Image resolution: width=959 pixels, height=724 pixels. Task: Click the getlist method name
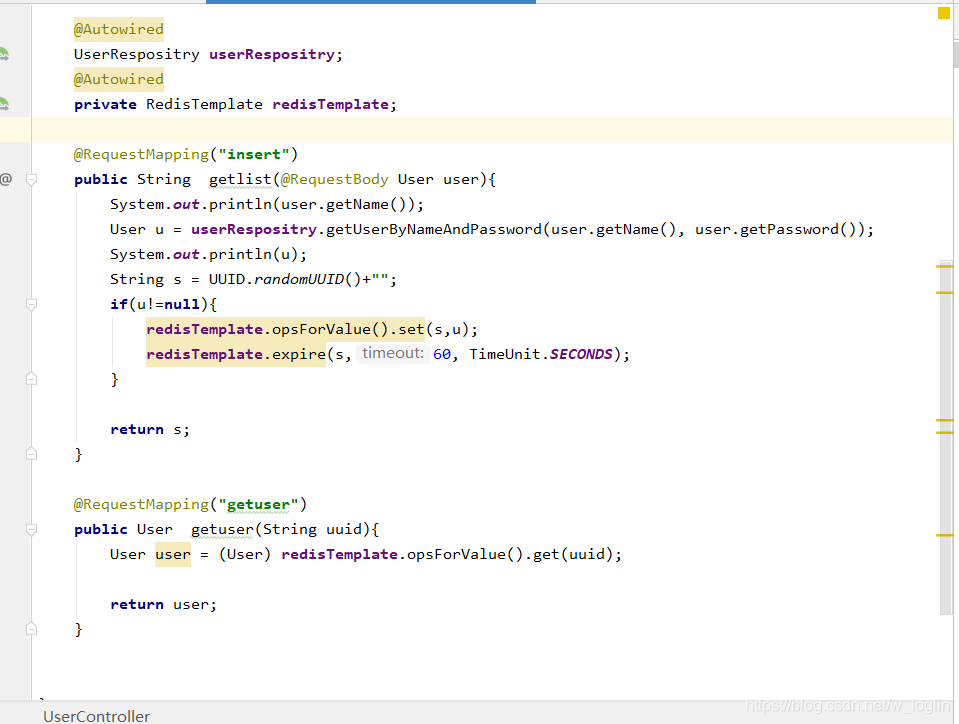coord(240,179)
